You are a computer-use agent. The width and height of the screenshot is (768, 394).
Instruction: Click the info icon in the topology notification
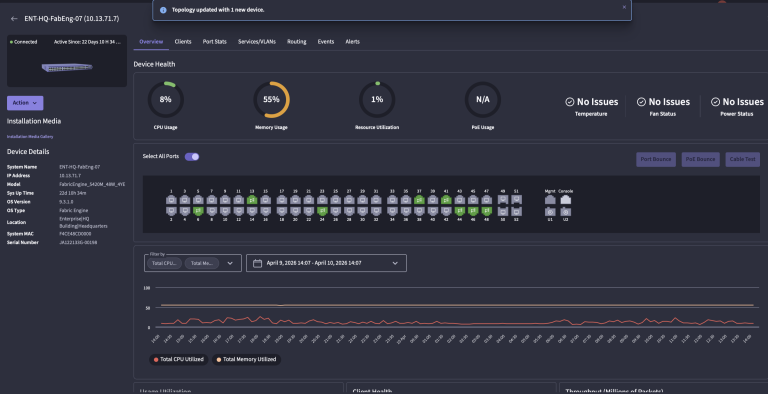tap(163, 10)
